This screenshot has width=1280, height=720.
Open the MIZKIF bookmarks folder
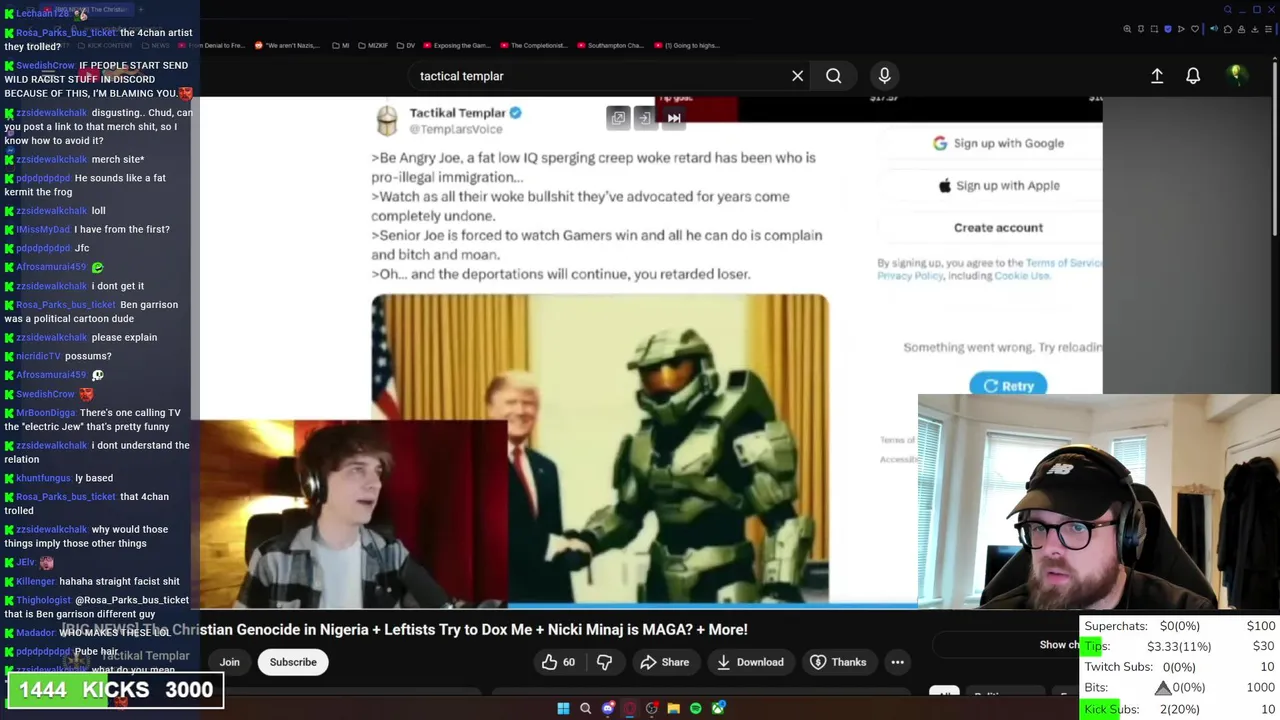374,45
